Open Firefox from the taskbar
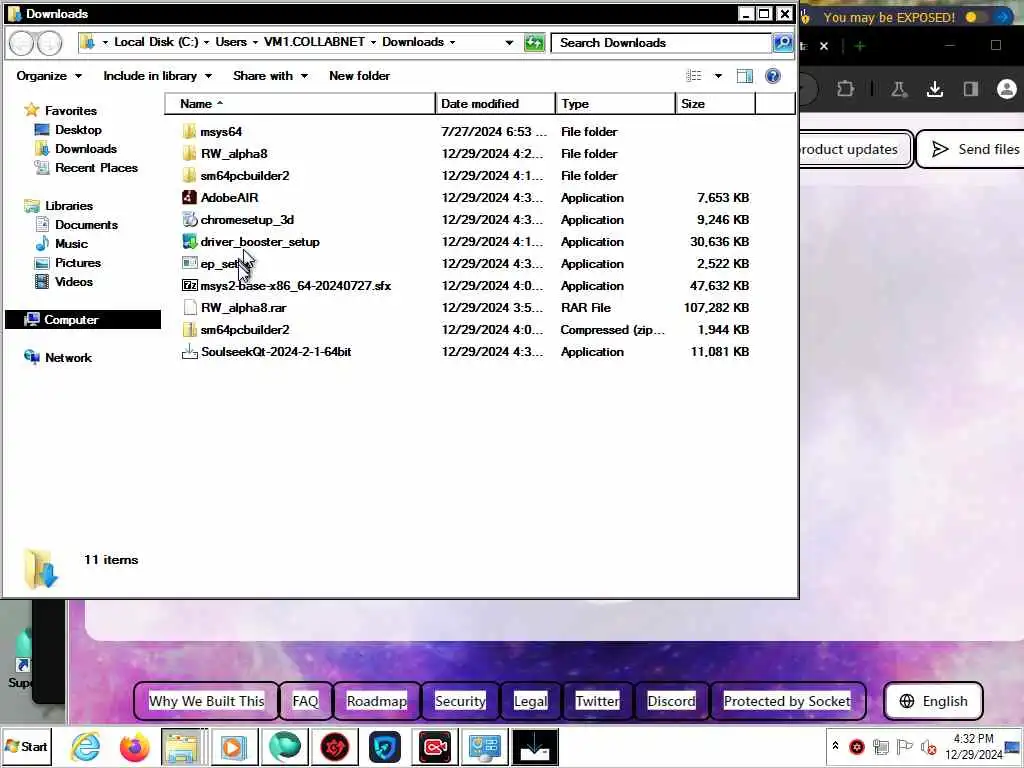Viewport: 1024px width, 768px height. [135, 746]
